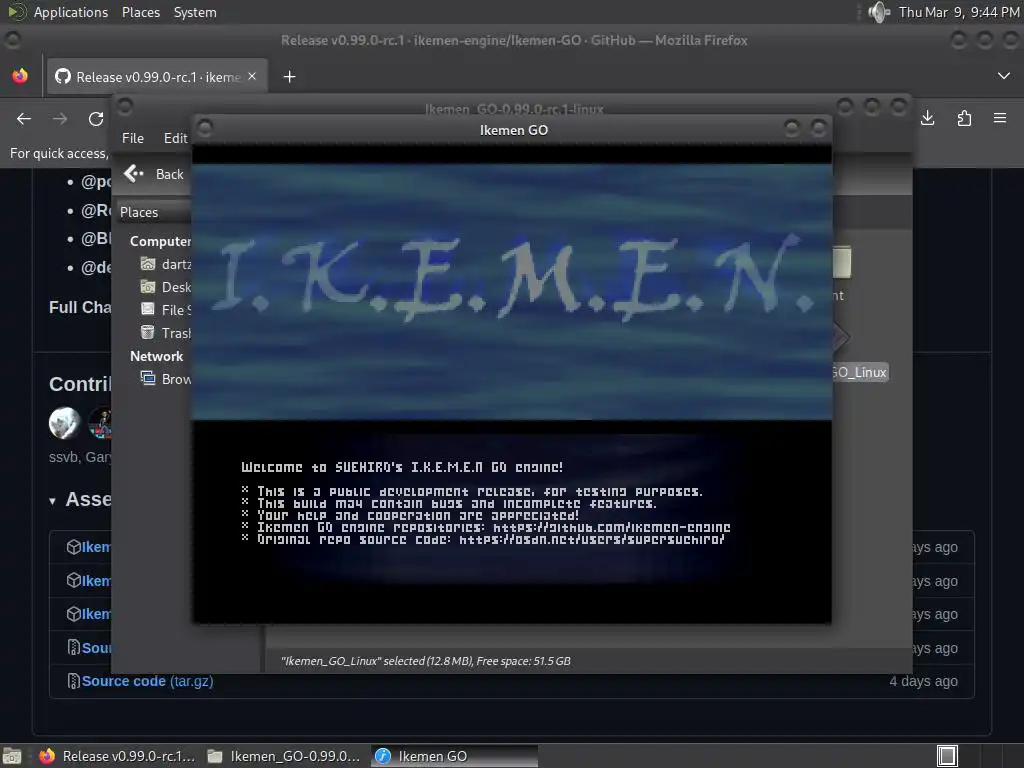
Task: Open a new Firefox tab
Action: click(289, 77)
